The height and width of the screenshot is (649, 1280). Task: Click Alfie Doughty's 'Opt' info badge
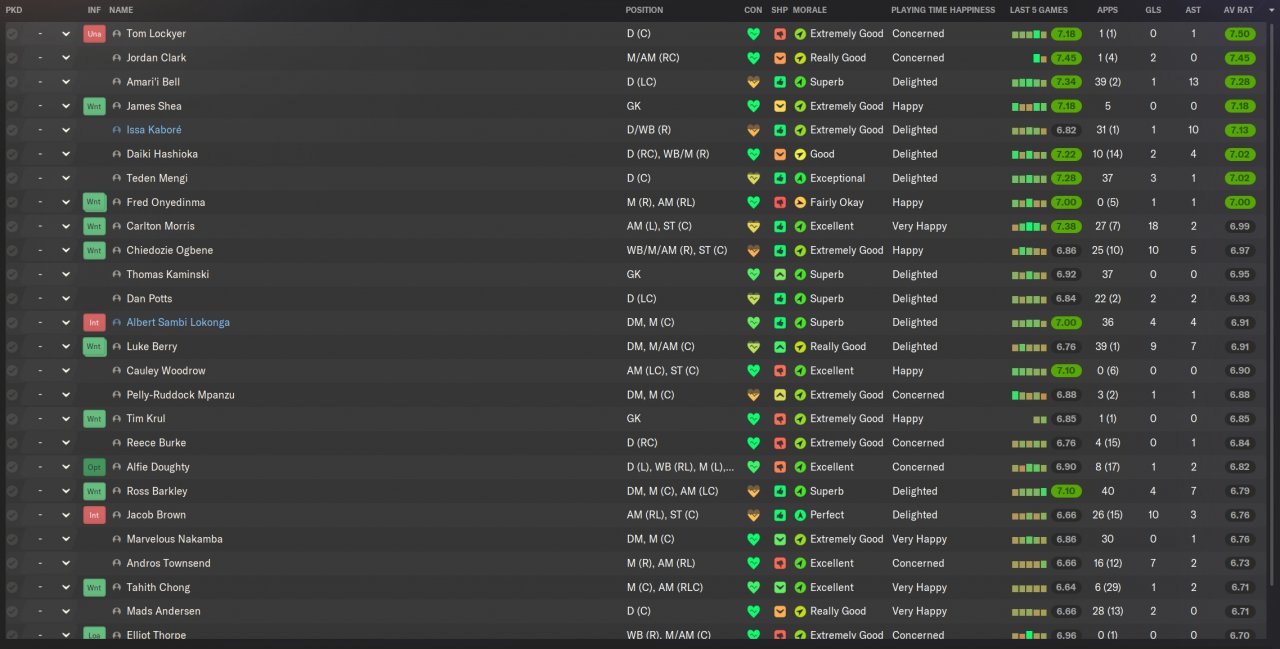[95, 467]
